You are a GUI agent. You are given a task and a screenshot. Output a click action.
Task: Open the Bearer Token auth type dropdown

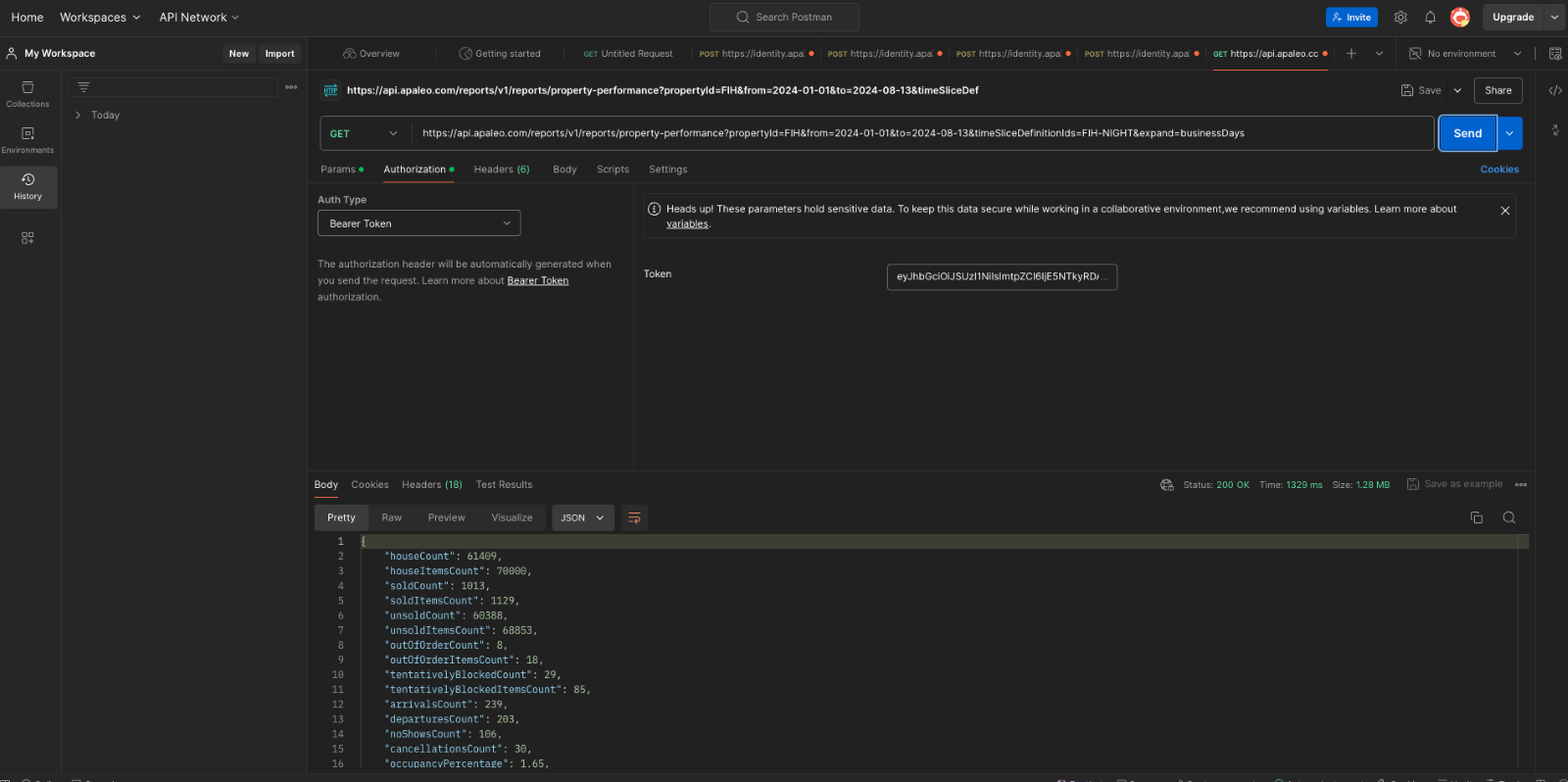[x=418, y=223]
